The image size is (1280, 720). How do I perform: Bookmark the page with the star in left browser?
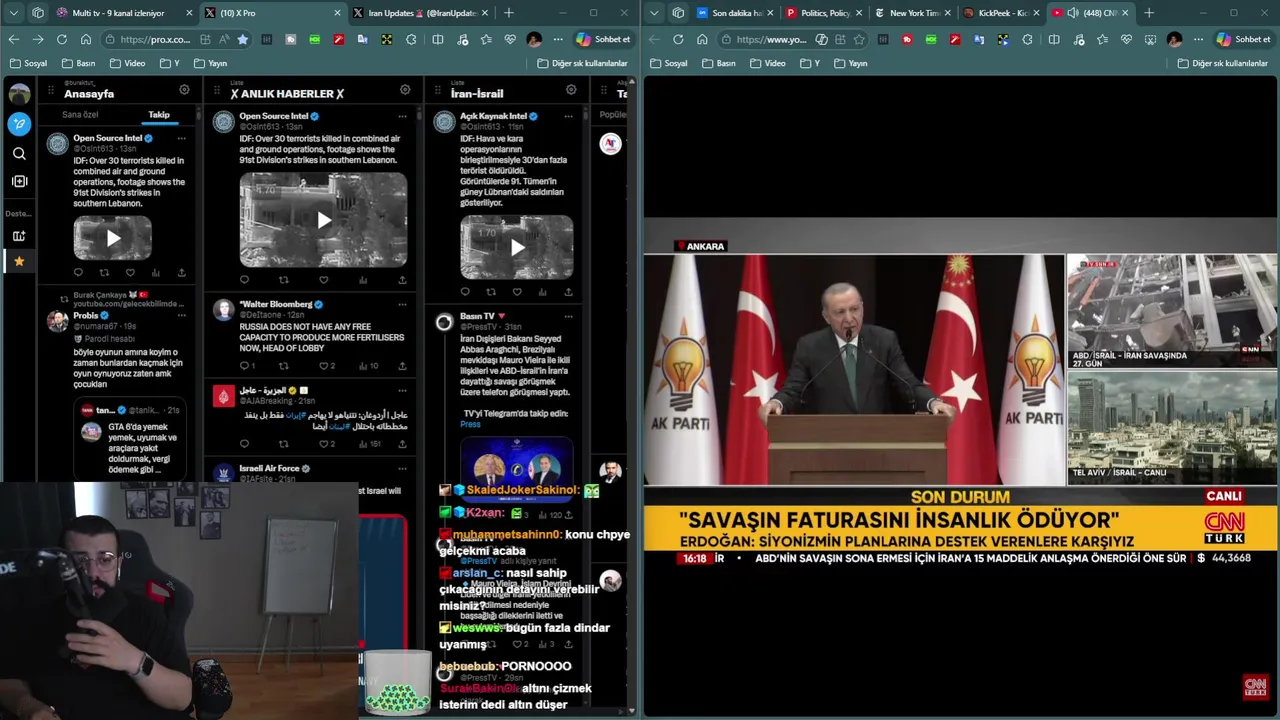click(242, 39)
